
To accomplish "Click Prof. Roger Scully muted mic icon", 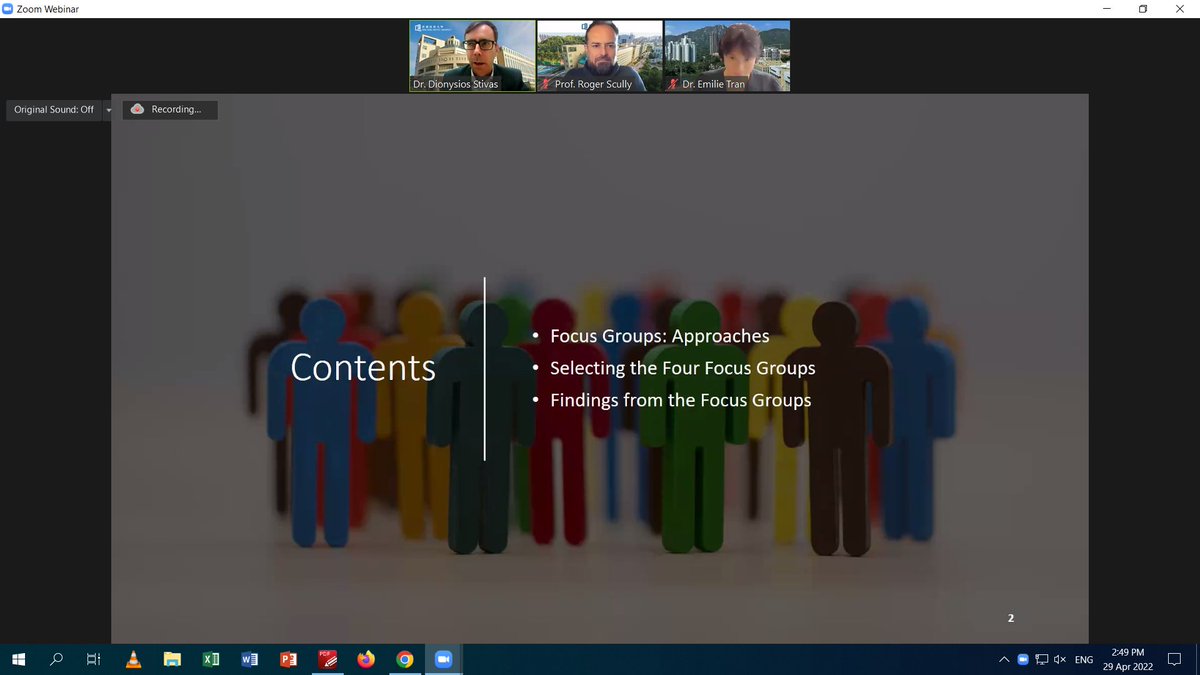I will tap(546, 85).
